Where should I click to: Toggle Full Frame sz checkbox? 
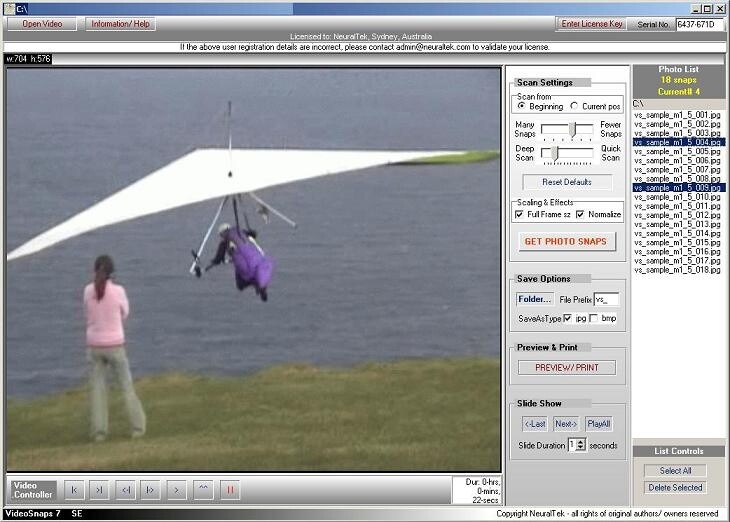tap(519, 214)
